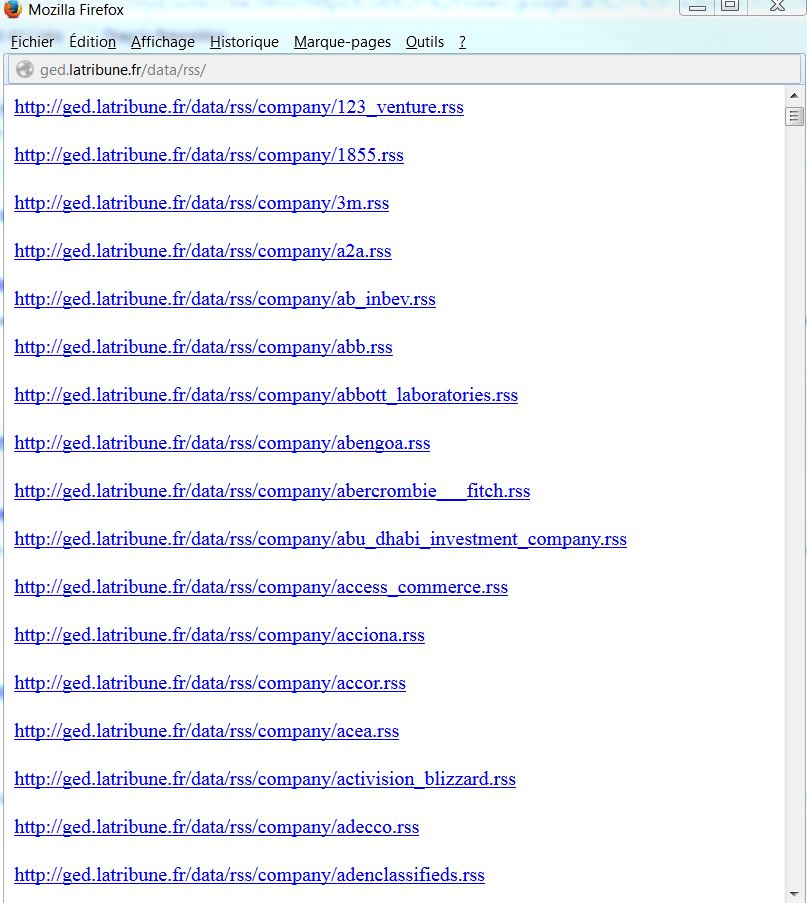Follow the a2a.rss company link
Screen dimensions: 807x903
203,251
